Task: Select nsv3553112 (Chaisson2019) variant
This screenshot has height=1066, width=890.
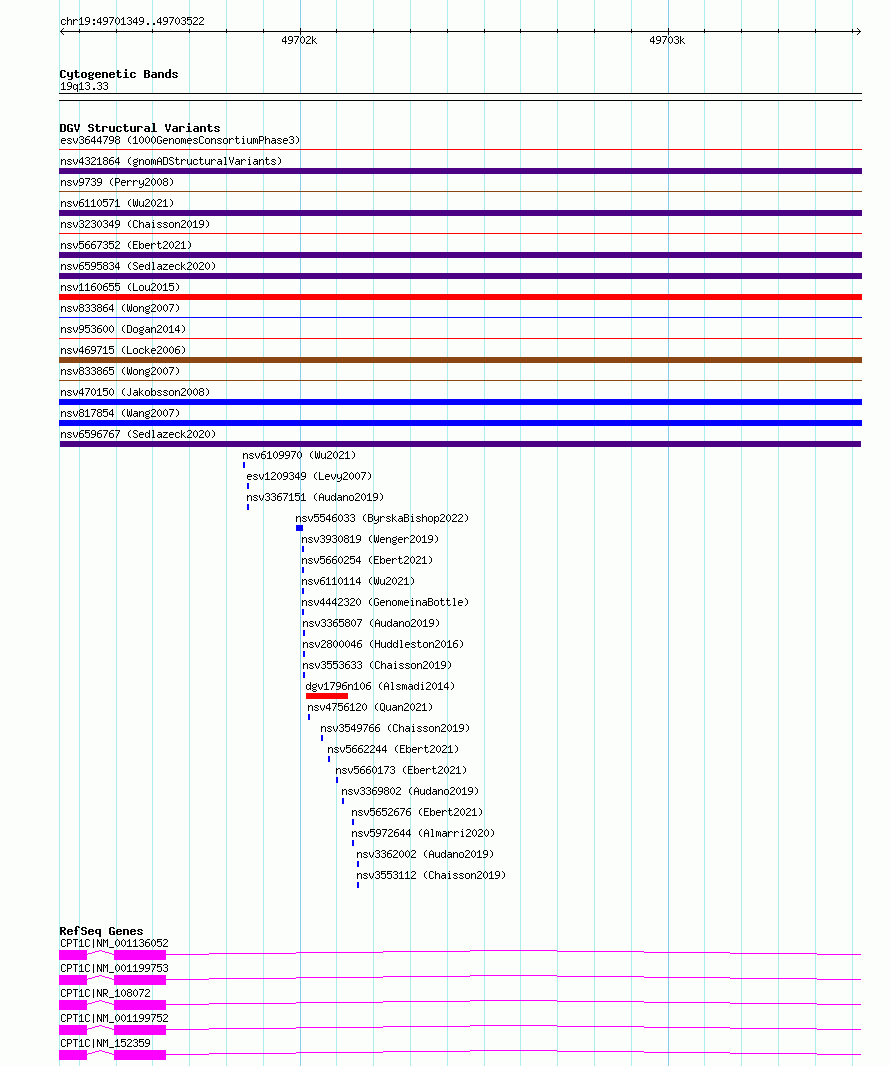Action: 431,876
